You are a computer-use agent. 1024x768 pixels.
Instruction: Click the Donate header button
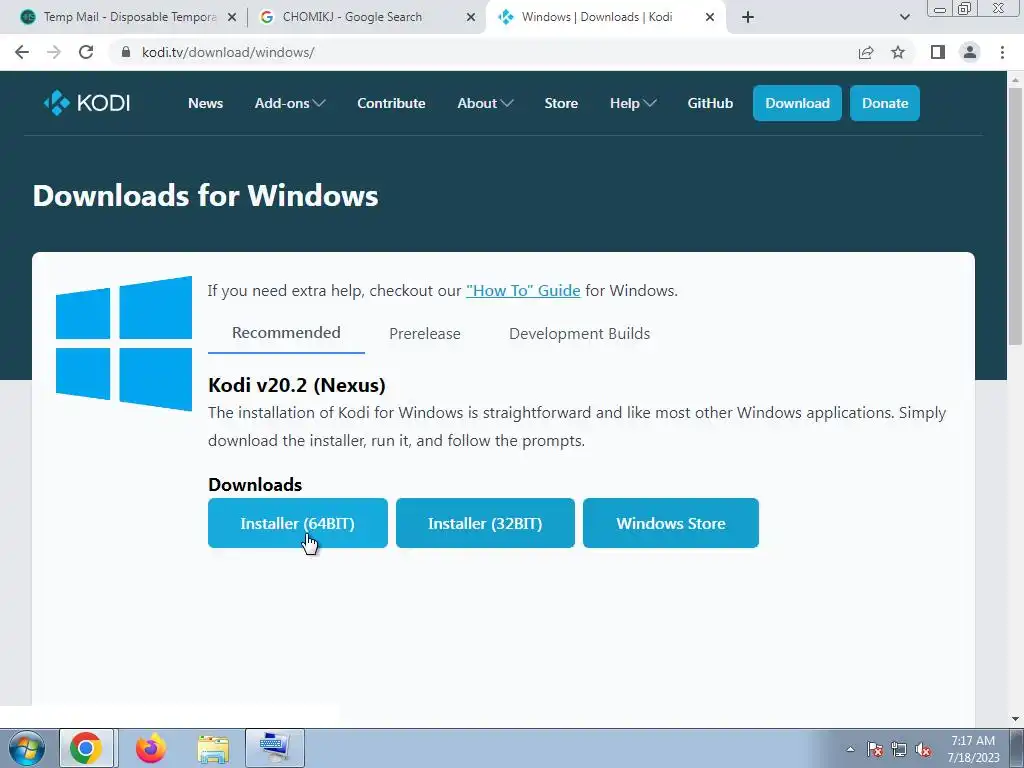point(885,103)
